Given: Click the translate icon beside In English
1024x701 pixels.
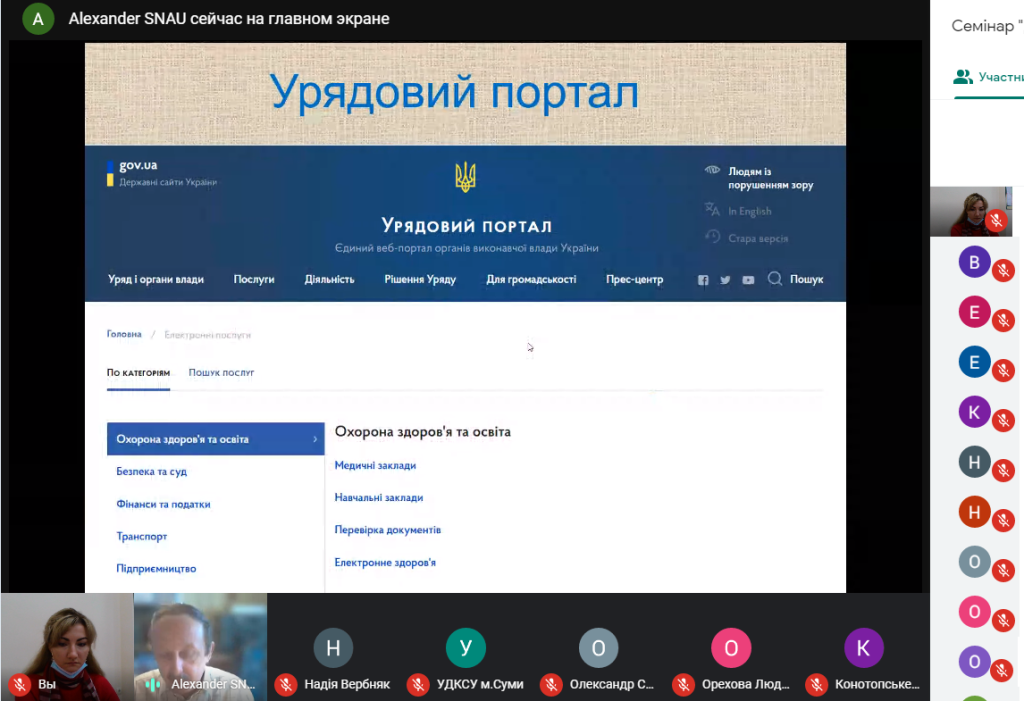Looking at the screenshot, I should pos(712,210).
